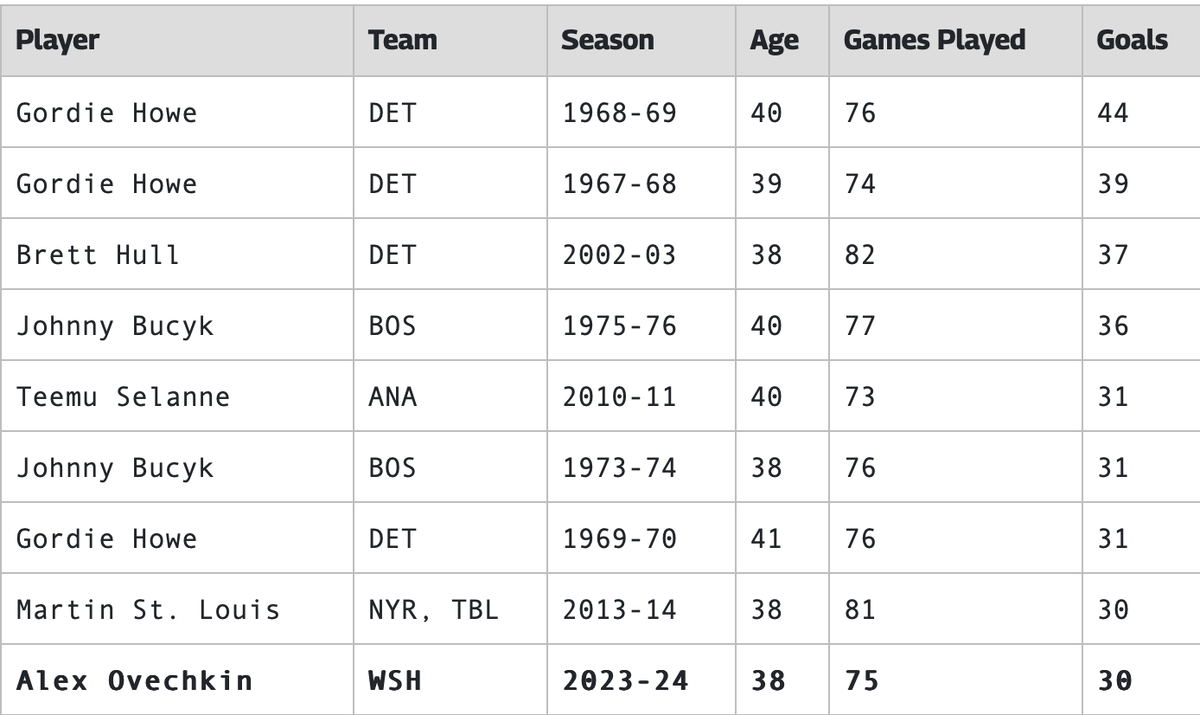Image resolution: width=1200 pixels, height=715 pixels.
Task: Click the age 41 cell
Action: 766,539
